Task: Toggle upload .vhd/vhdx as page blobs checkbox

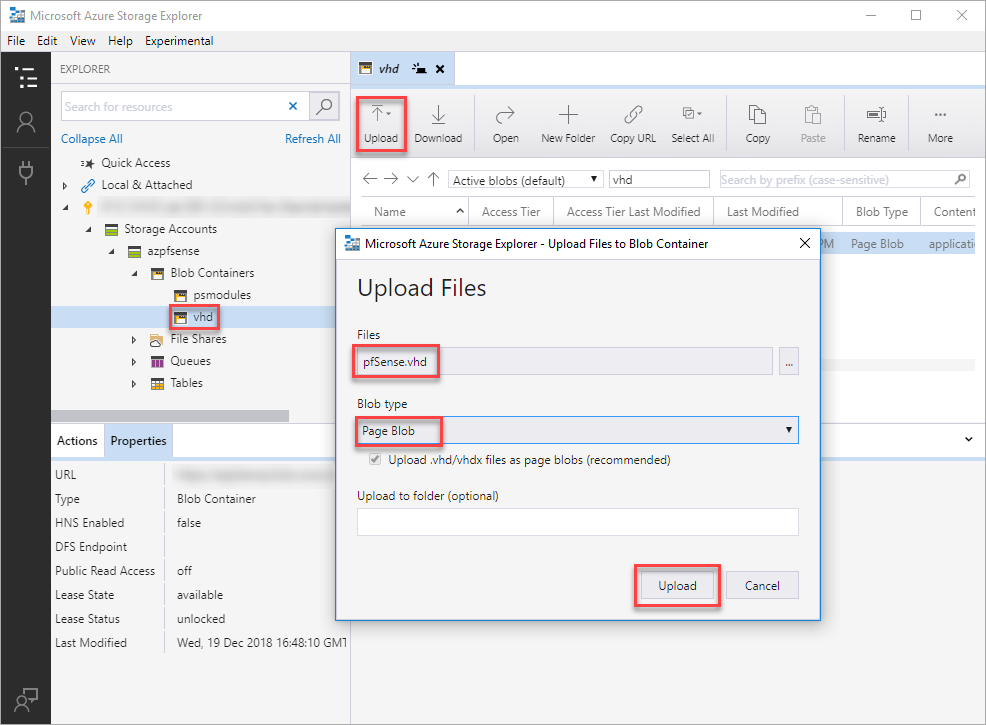Action: [375, 460]
